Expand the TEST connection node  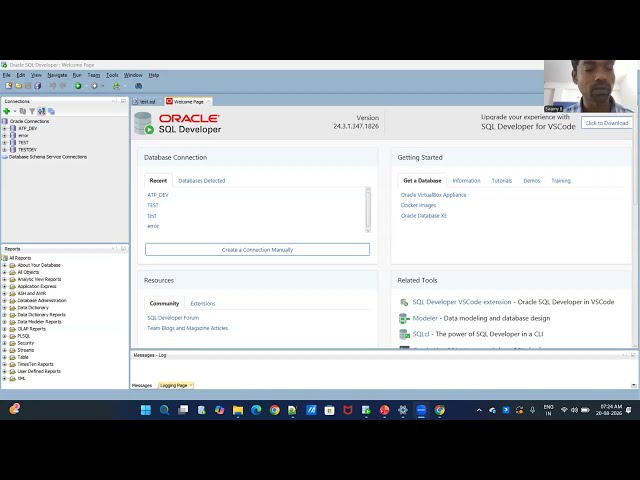(4, 142)
